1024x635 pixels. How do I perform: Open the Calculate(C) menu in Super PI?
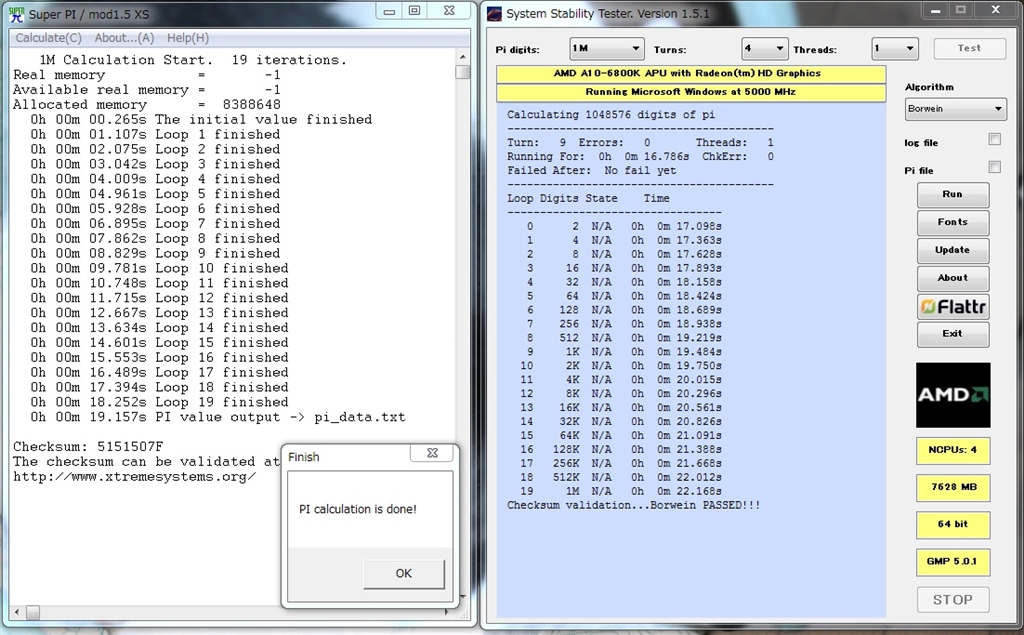[x=48, y=38]
